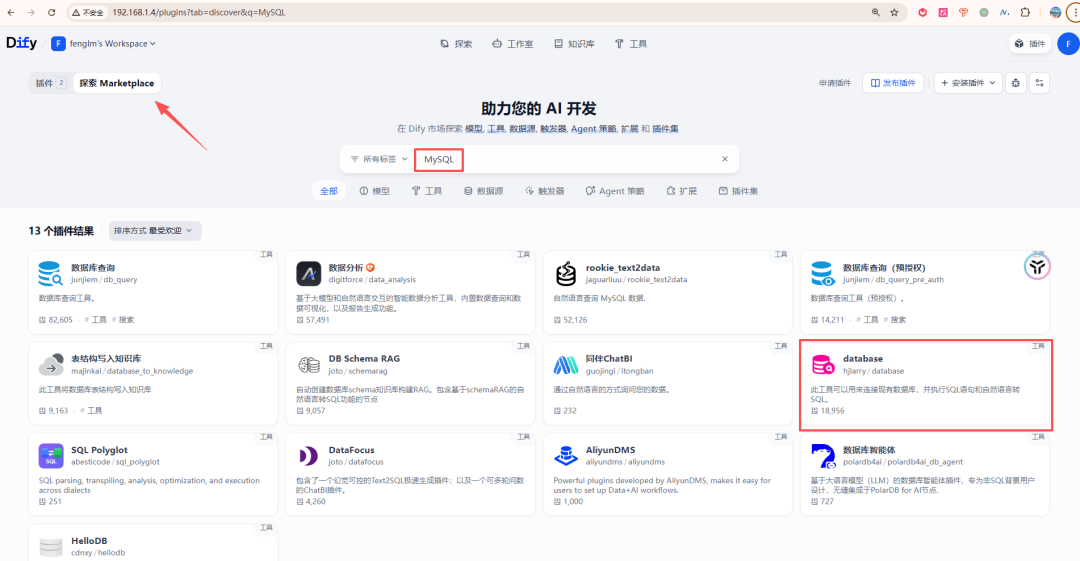1080x561 pixels.
Task: Click the 57,491 install count
Action: [x=318, y=320]
